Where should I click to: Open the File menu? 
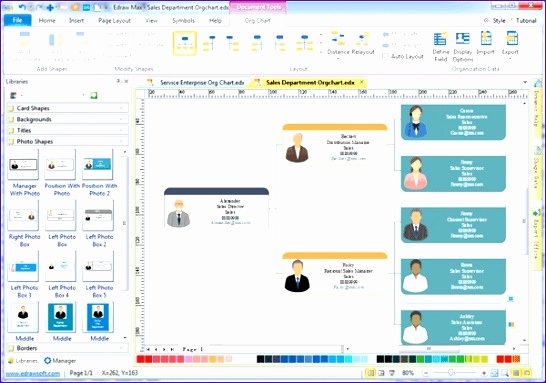pyautogui.click(x=17, y=20)
